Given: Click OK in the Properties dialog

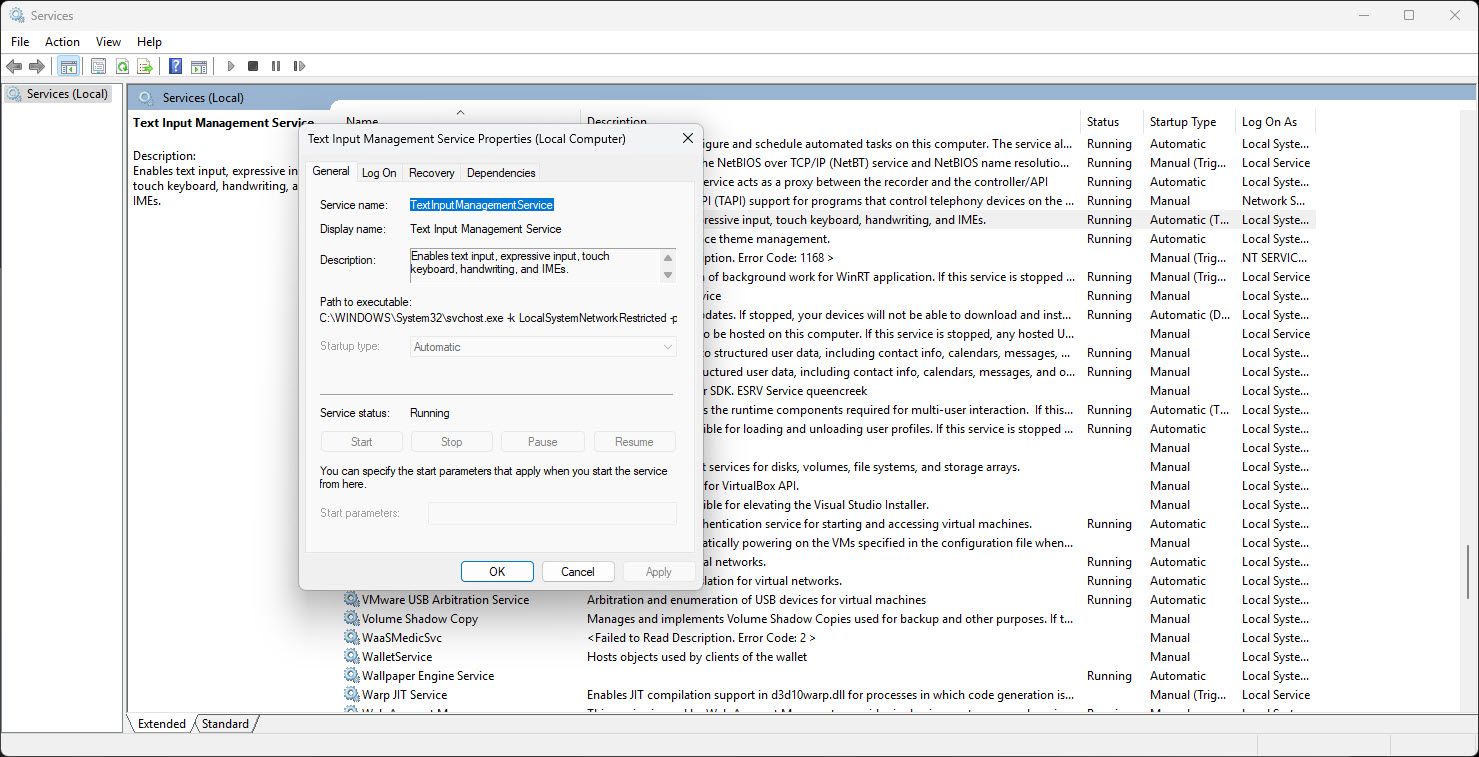Looking at the screenshot, I should tap(497, 572).
